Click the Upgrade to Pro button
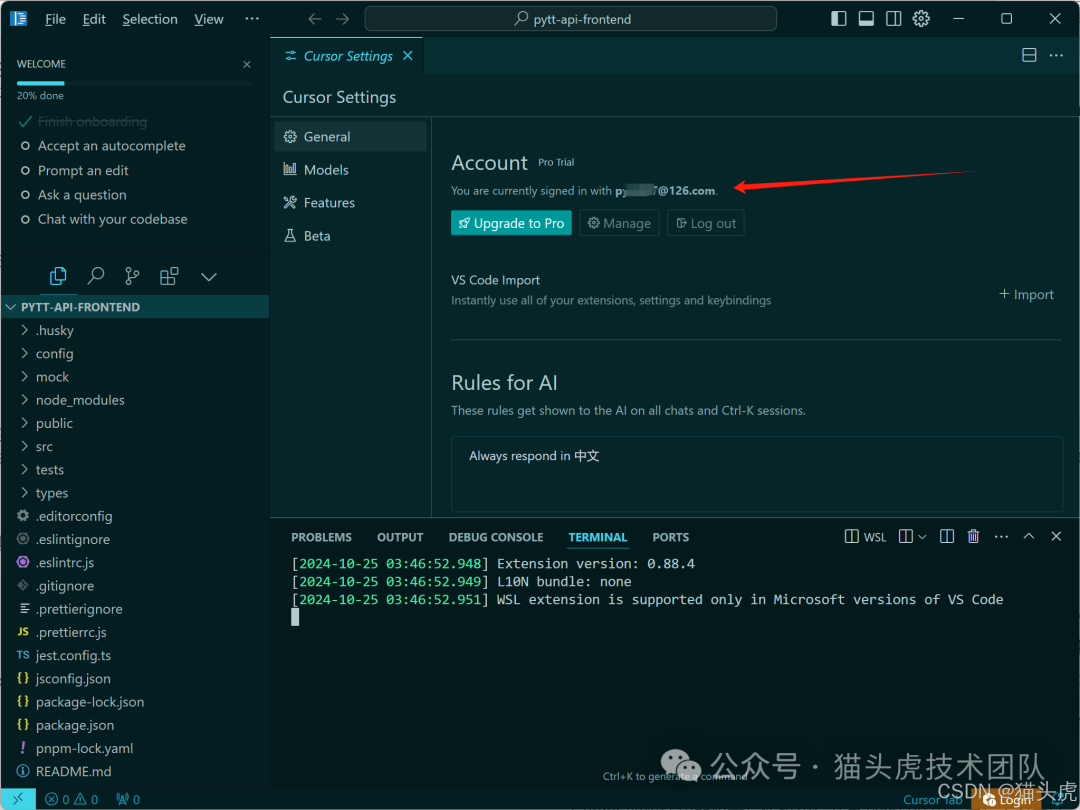The height and width of the screenshot is (810, 1080). [511, 223]
